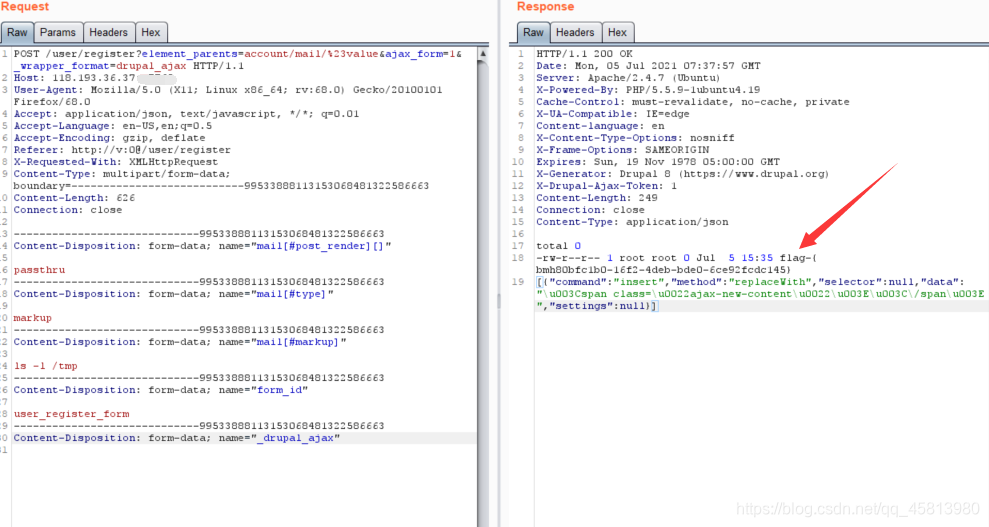Click the X-Frame-Options: SAMEORIGIN line
Image resolution: width=989 pixels, height=527 pixels.
click(x=623, y=149)
